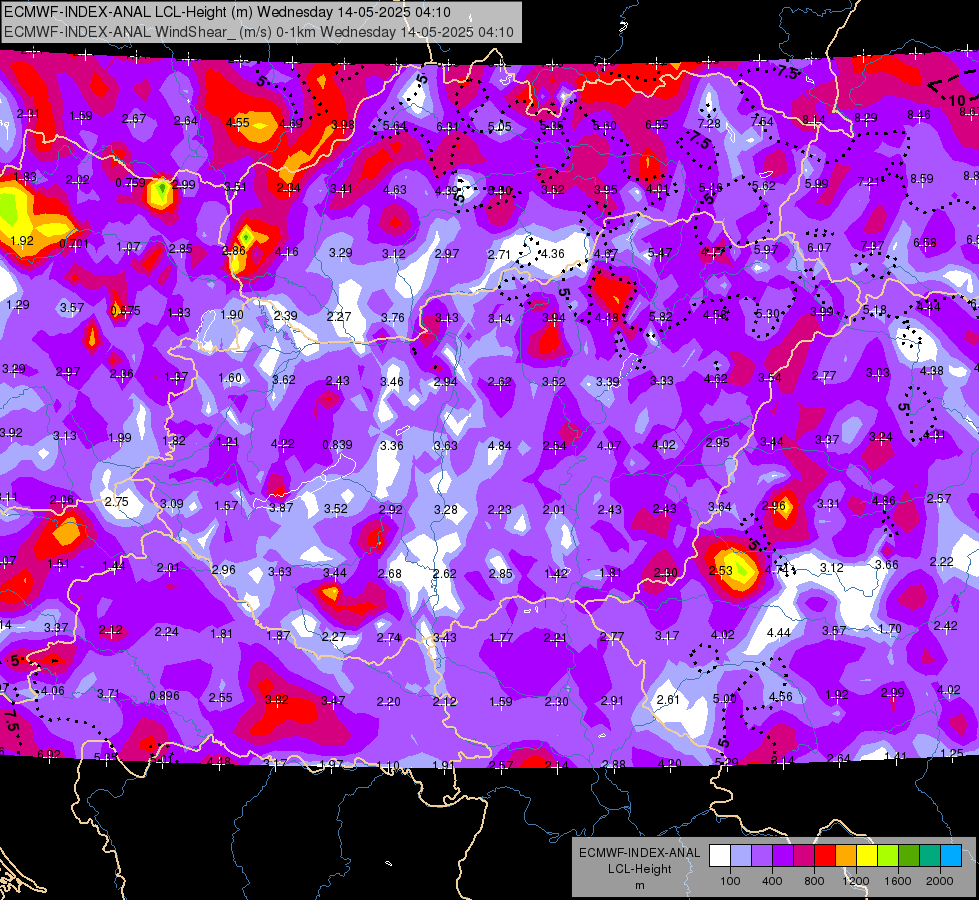
Task: Click the wind shear value 6.55
Action: point(657,125)
